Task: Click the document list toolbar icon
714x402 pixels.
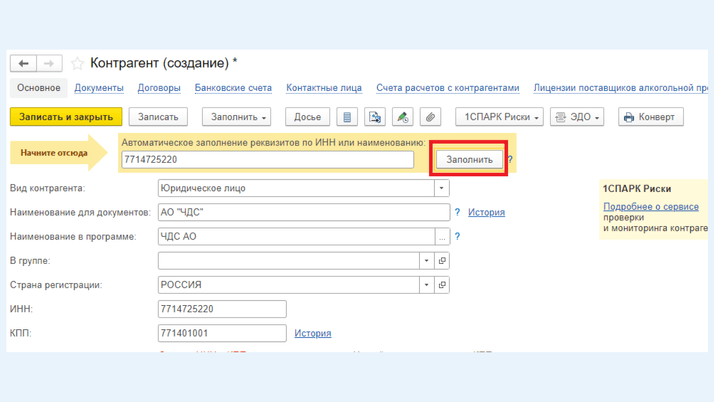Action: pyautogui.click(x=347, y=117)
